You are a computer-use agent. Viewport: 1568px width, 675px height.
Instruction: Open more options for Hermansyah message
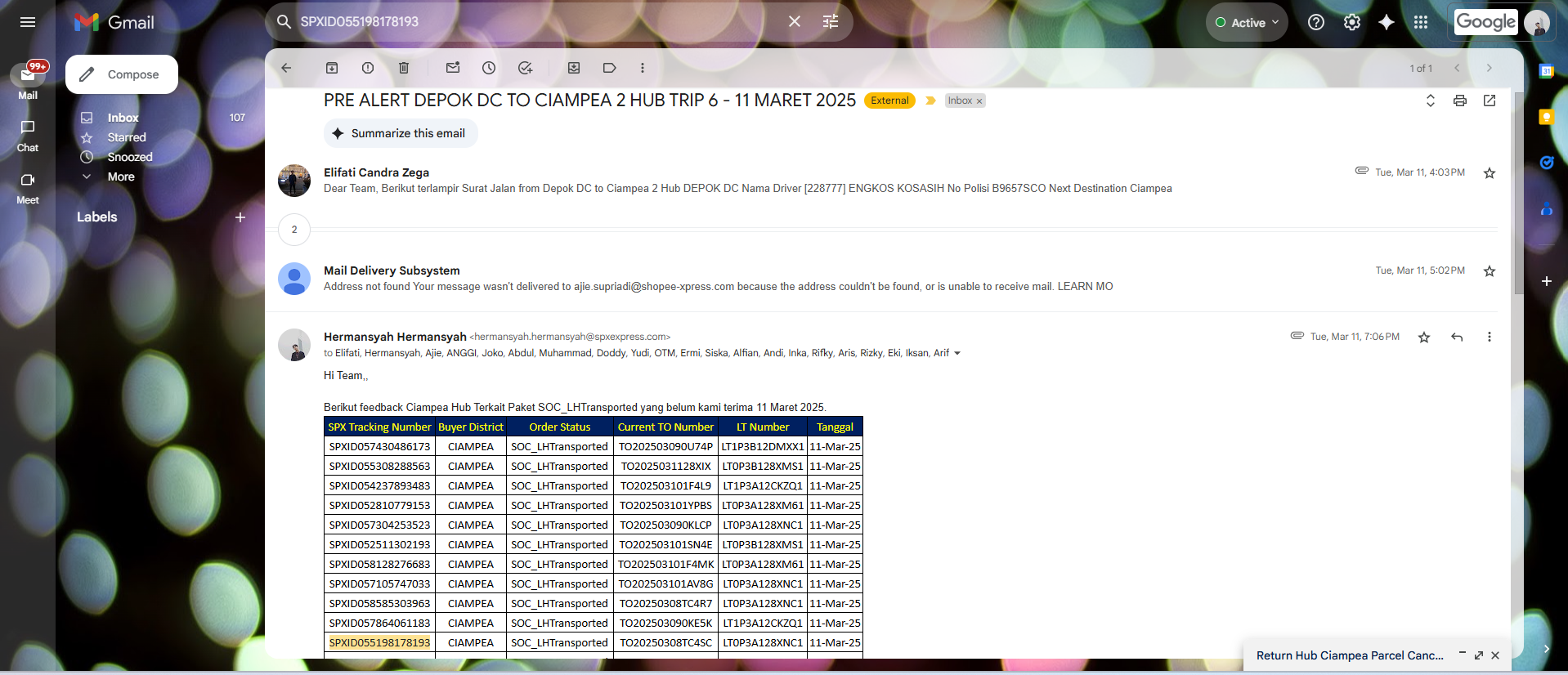(1490, 337)
